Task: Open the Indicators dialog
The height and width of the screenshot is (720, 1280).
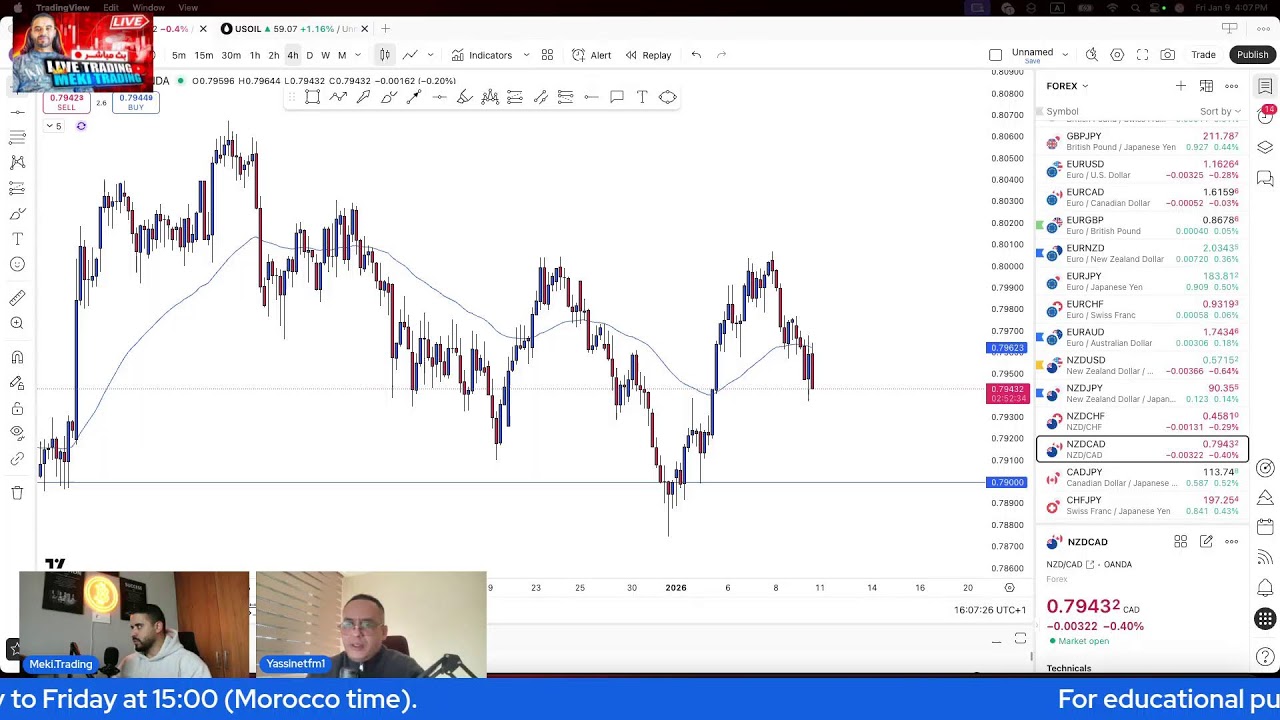Action: click(x=481, y=55)
